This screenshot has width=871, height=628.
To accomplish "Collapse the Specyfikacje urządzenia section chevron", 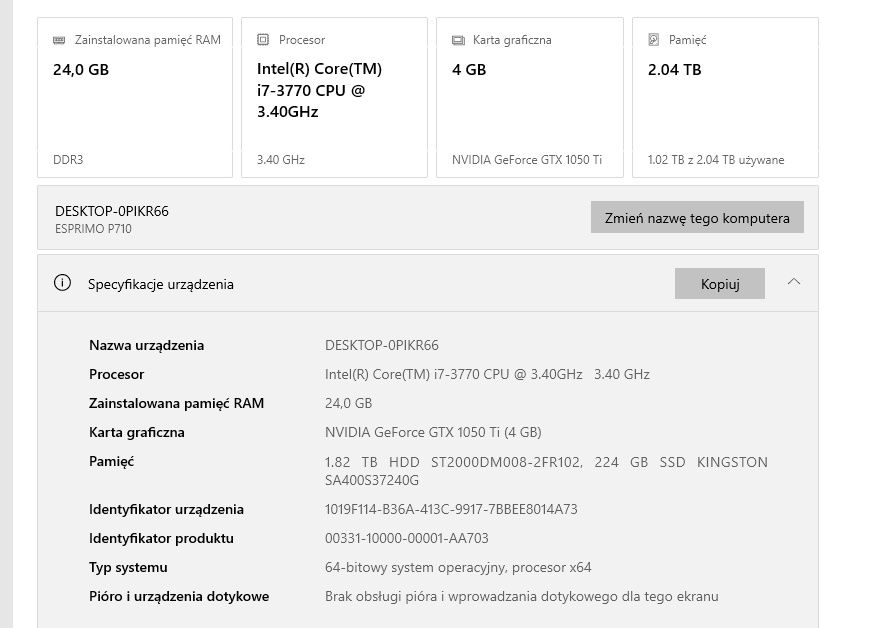I will 794,282.
